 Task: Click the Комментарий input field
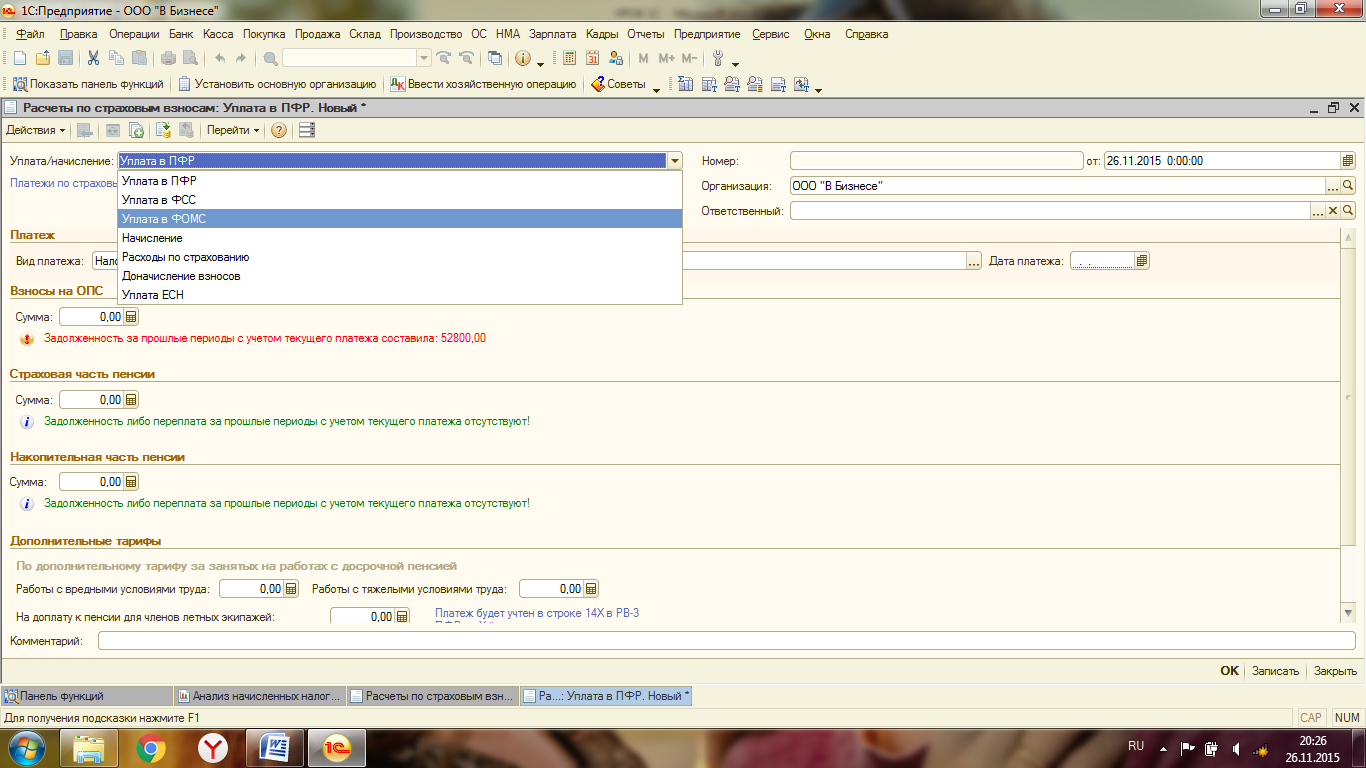pyautogui.click(x=727, y=641)
